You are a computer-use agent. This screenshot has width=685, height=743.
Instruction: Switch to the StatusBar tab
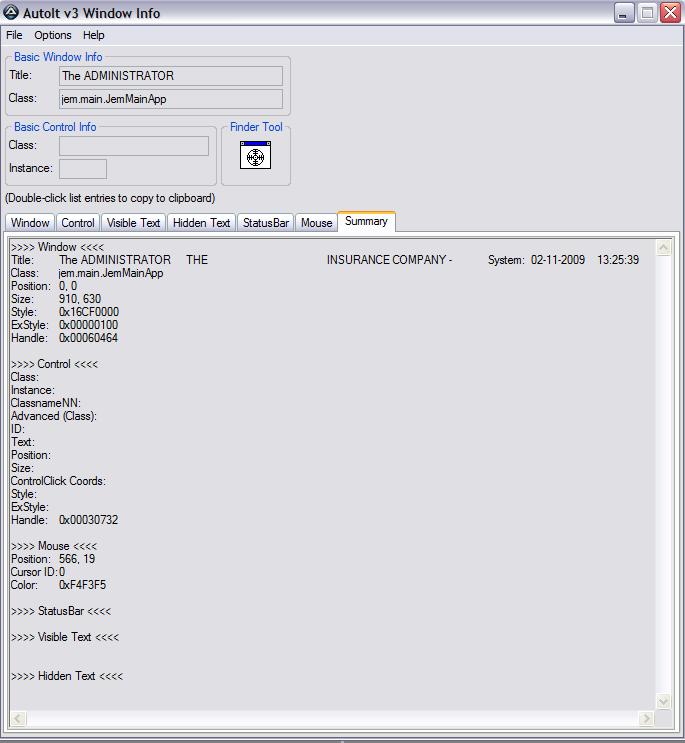[266, 223]
